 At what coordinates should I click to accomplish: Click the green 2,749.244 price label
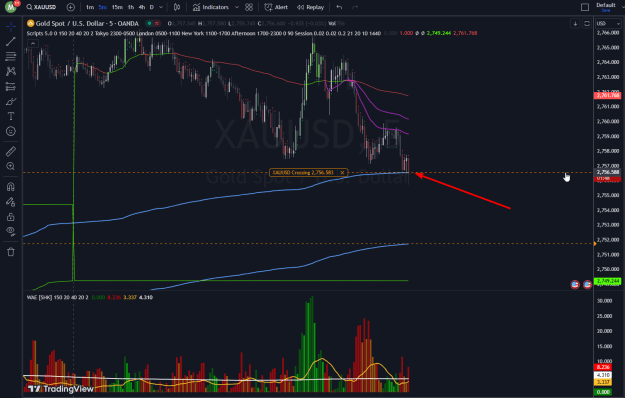point(608,281)
